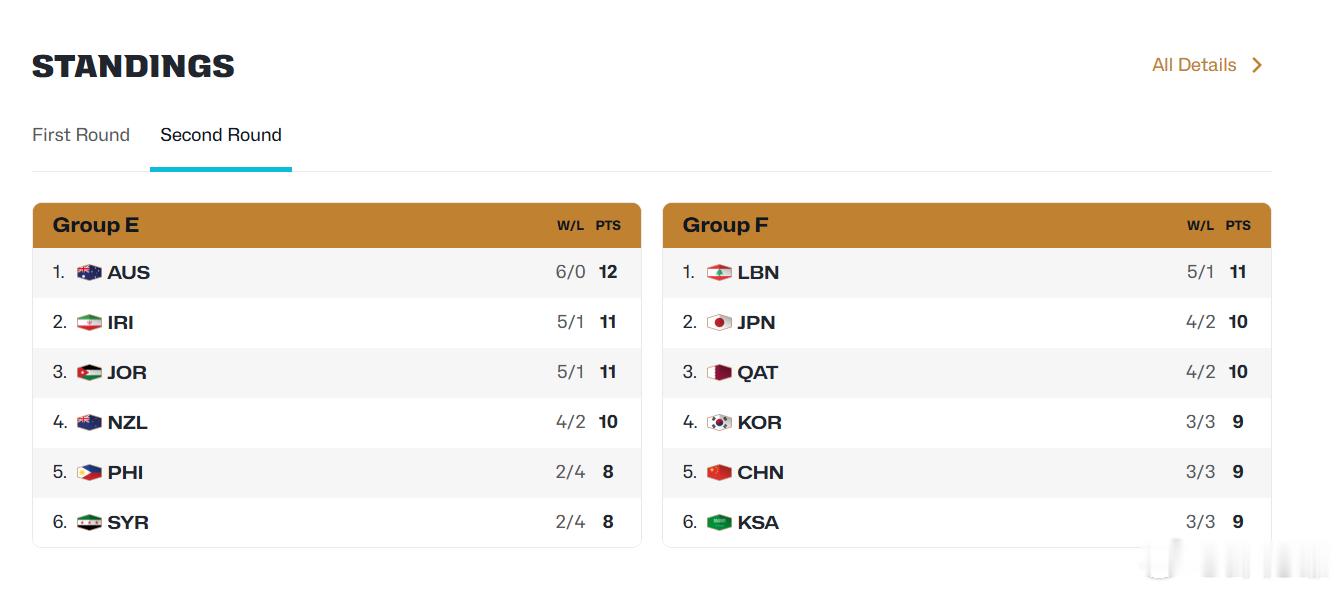
Task: Click the Saudi Arabia flag icon
Action: pos(719,522)
